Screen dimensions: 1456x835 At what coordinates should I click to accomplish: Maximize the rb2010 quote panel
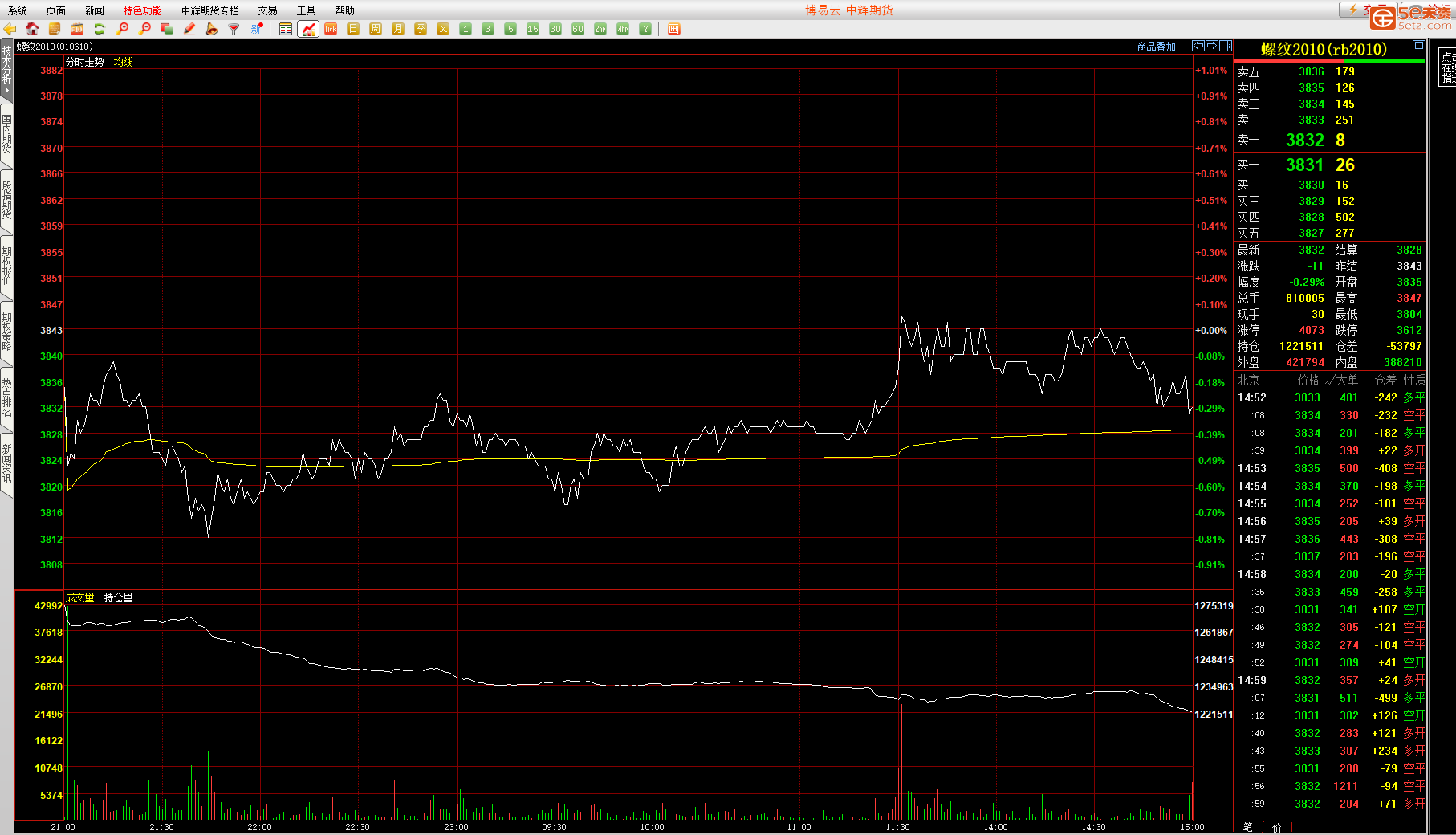click(x=1418, y=46)
